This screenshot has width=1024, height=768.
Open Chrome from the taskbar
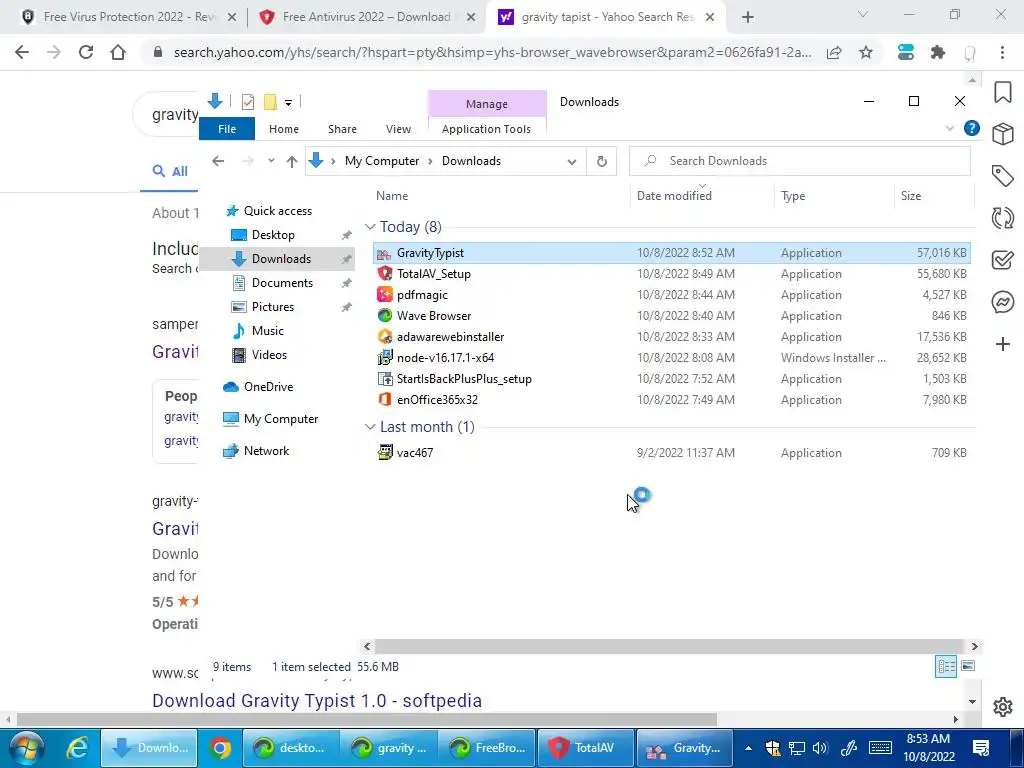(220, 748)
